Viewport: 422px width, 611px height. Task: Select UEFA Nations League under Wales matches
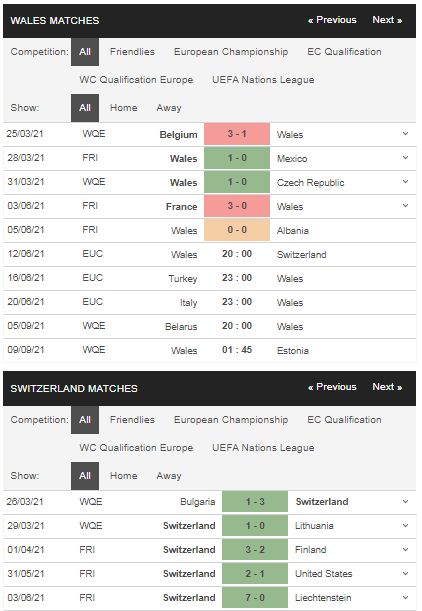263,80
